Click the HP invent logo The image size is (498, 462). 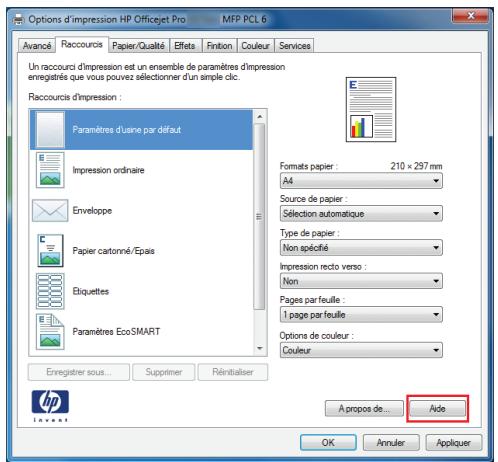(50, 406)
